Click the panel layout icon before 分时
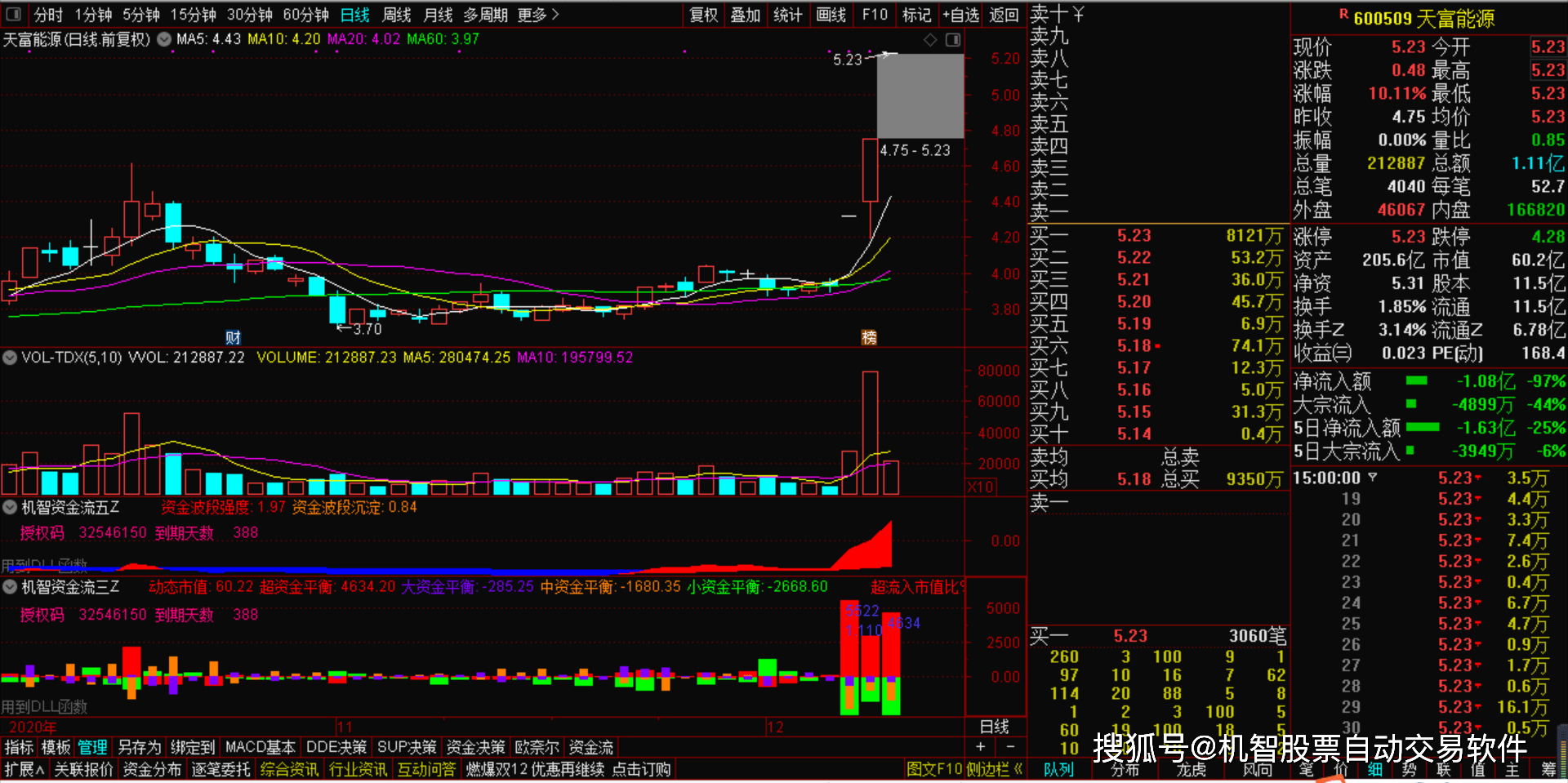This screenshot has width=1568, height=783. point(13,14)
